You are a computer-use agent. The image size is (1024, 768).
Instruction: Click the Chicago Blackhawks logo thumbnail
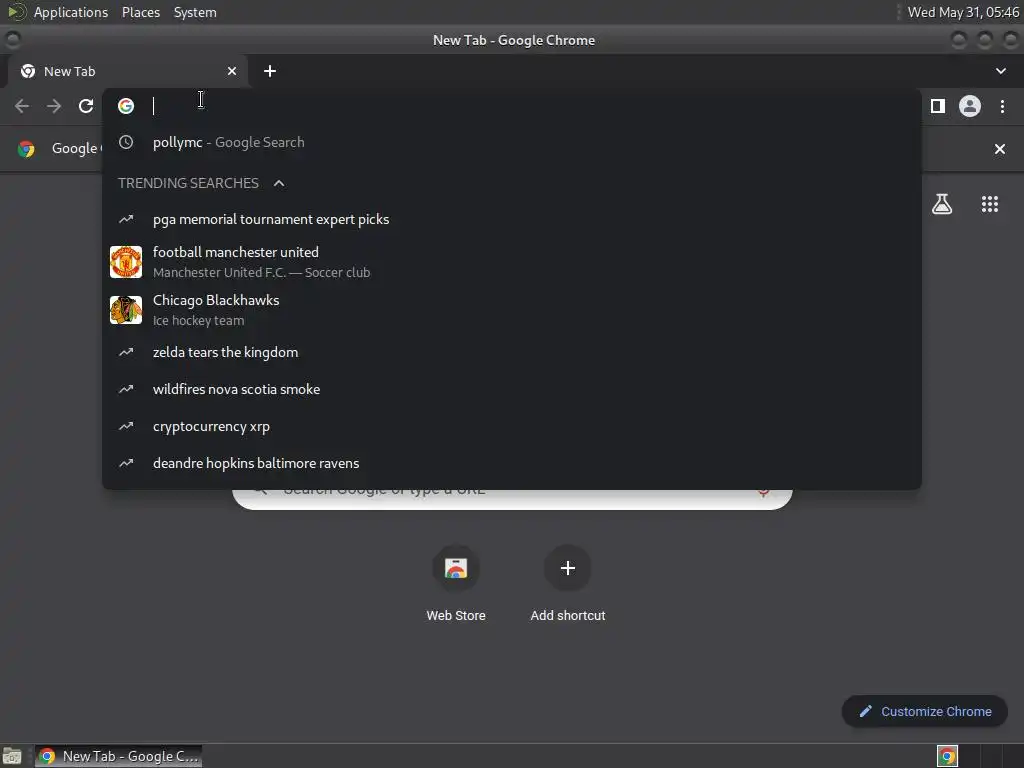pos(126,310)
